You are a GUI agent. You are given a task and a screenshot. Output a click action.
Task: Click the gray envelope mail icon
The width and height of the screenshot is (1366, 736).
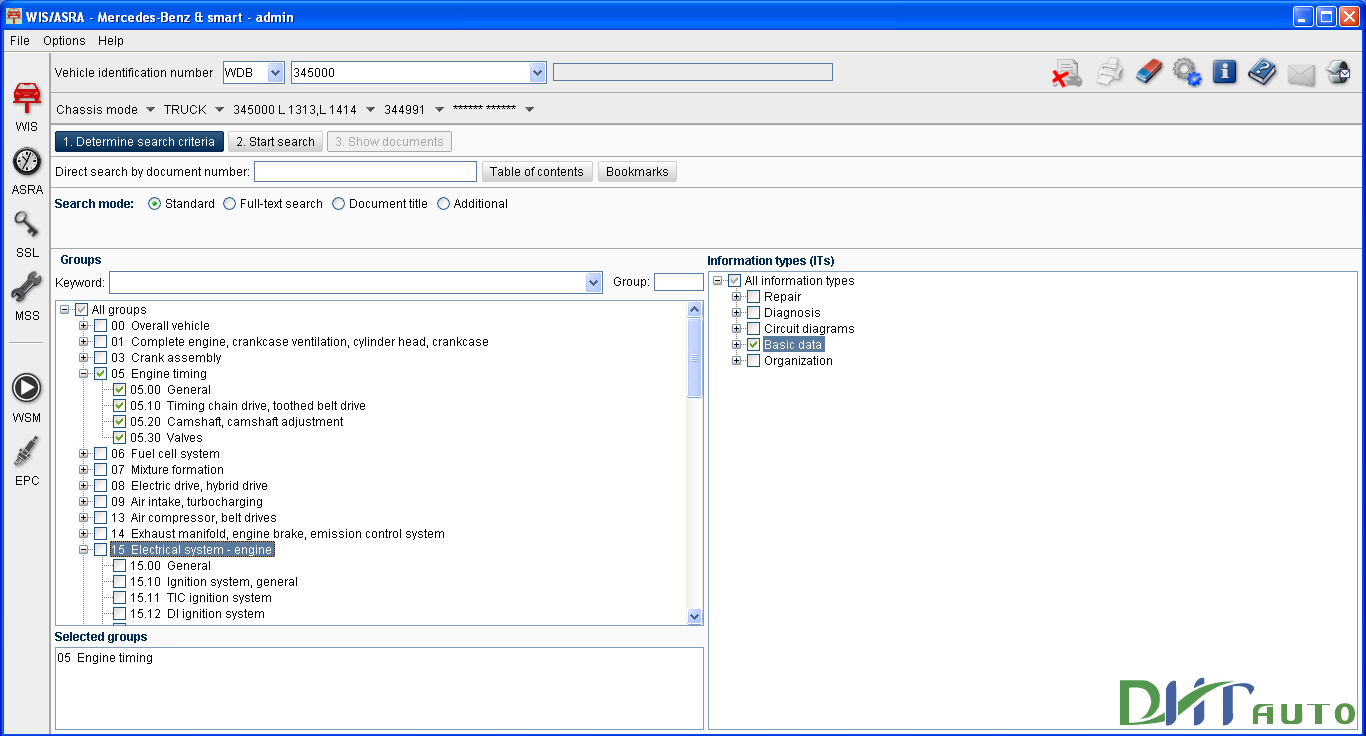(x=1301, y=74)
